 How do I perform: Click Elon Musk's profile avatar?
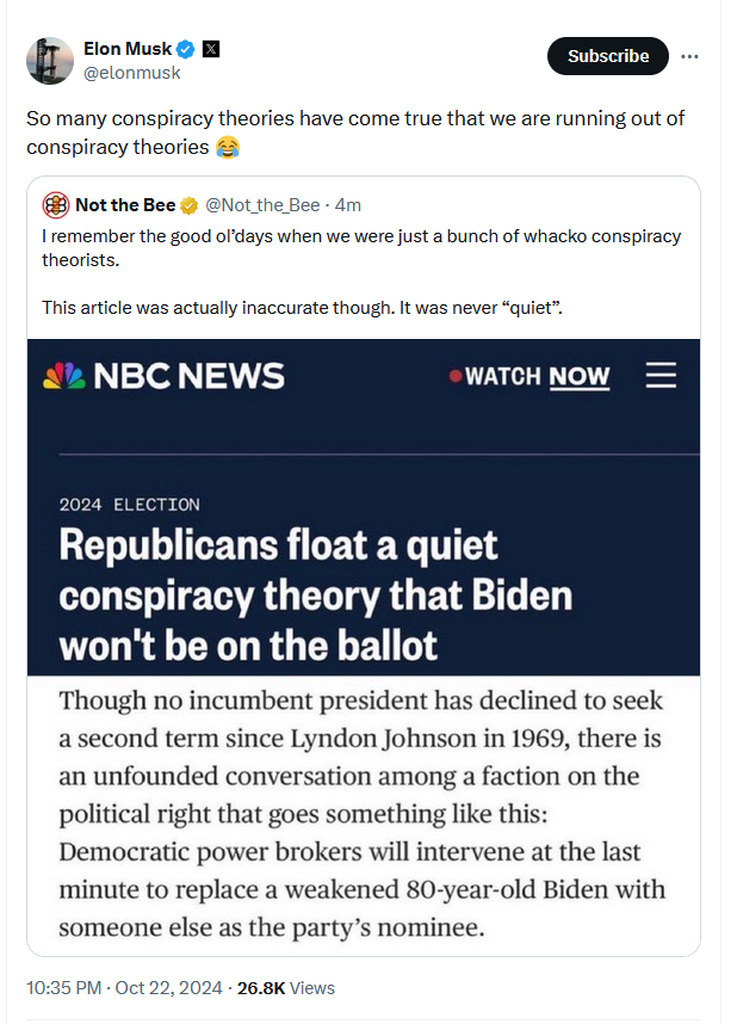[49, 60]
